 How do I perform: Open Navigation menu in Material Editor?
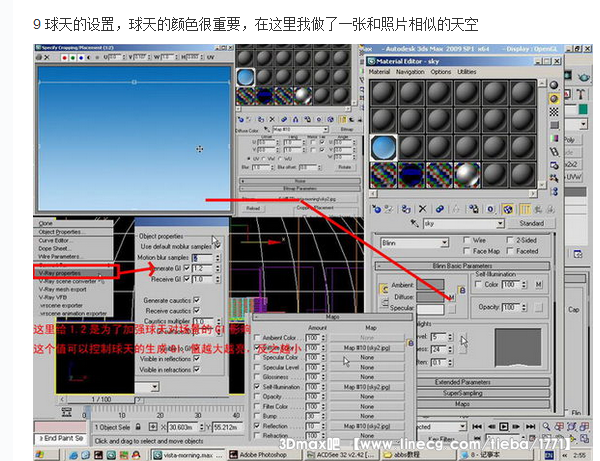click(410, 72)
